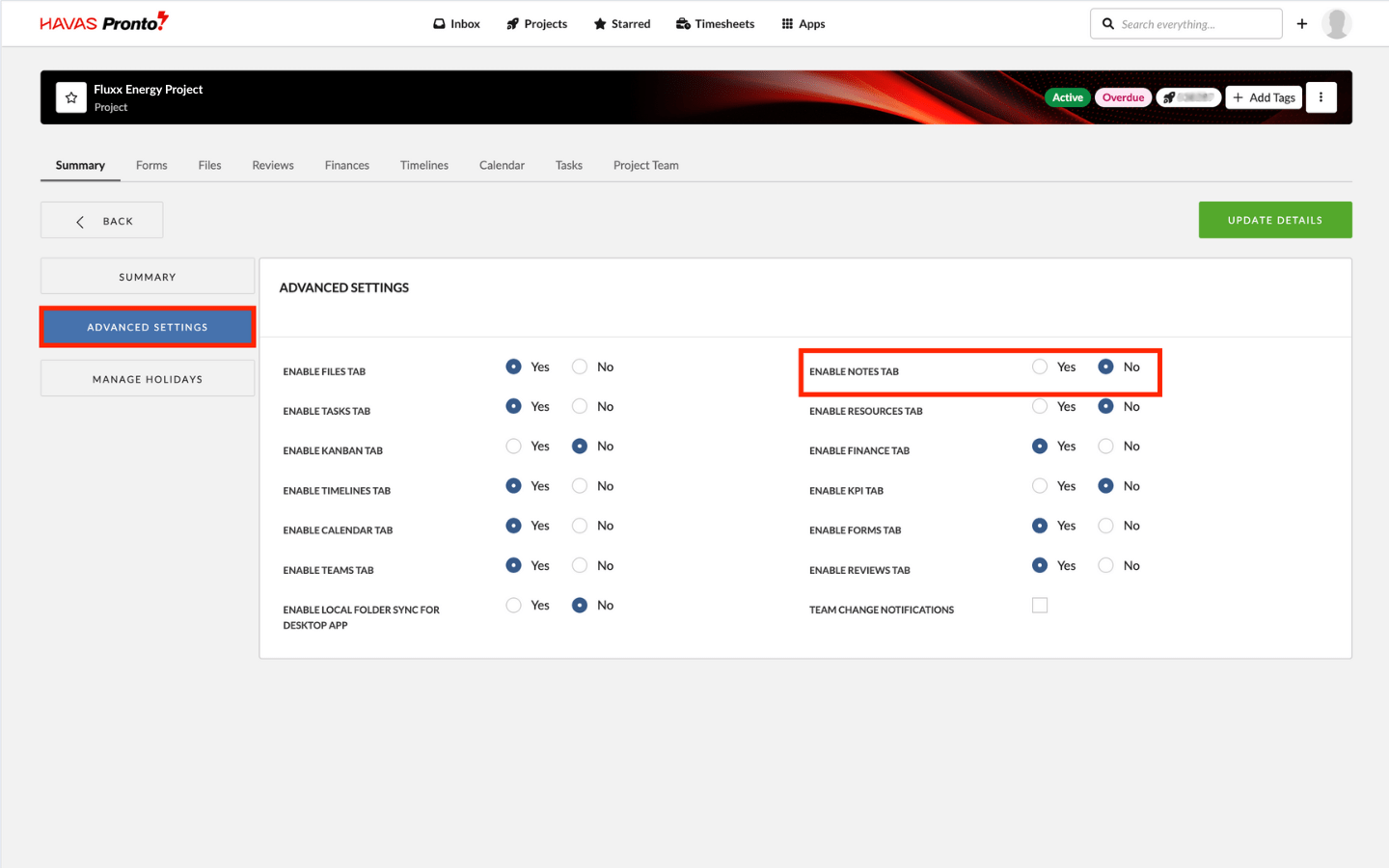The width and height of the screenshot is (1389, 868).
Task: Star the Fluxx Energy Project
Action: [x=71, y=97]
